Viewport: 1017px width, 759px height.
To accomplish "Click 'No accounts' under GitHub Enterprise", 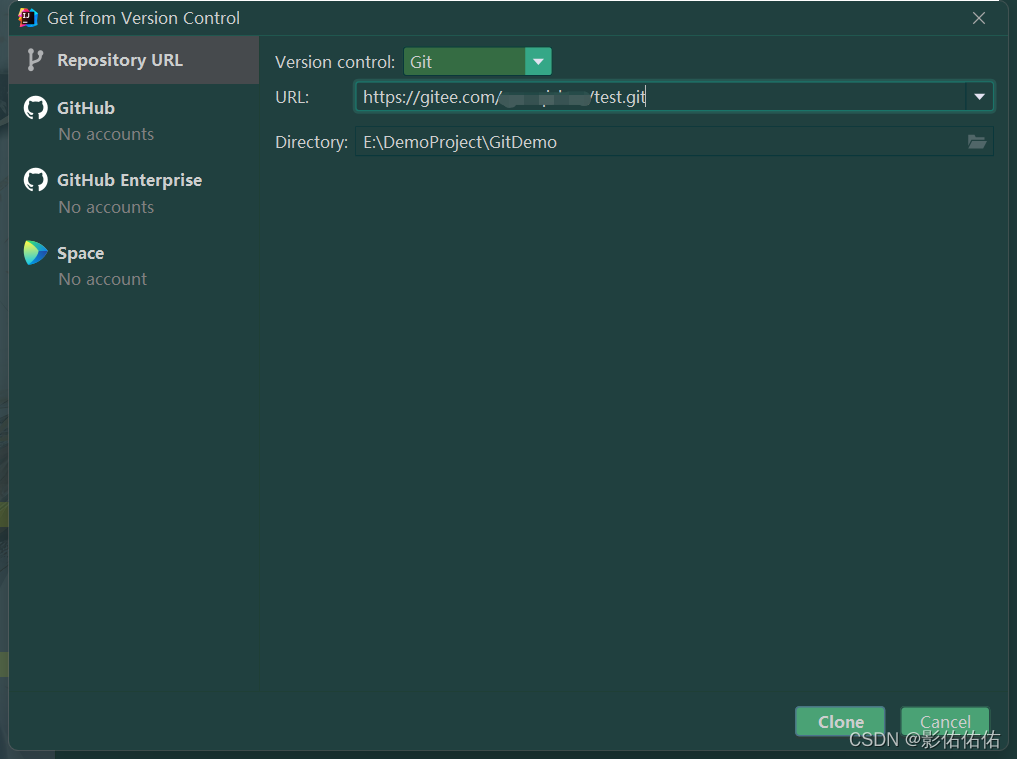I will pos(106,207).
